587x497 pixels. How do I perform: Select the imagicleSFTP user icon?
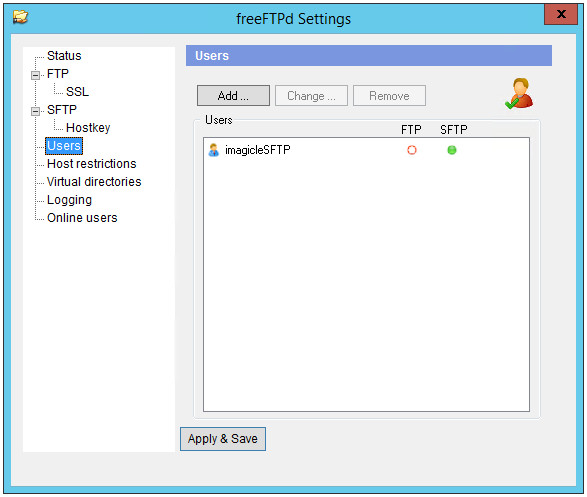213,150
